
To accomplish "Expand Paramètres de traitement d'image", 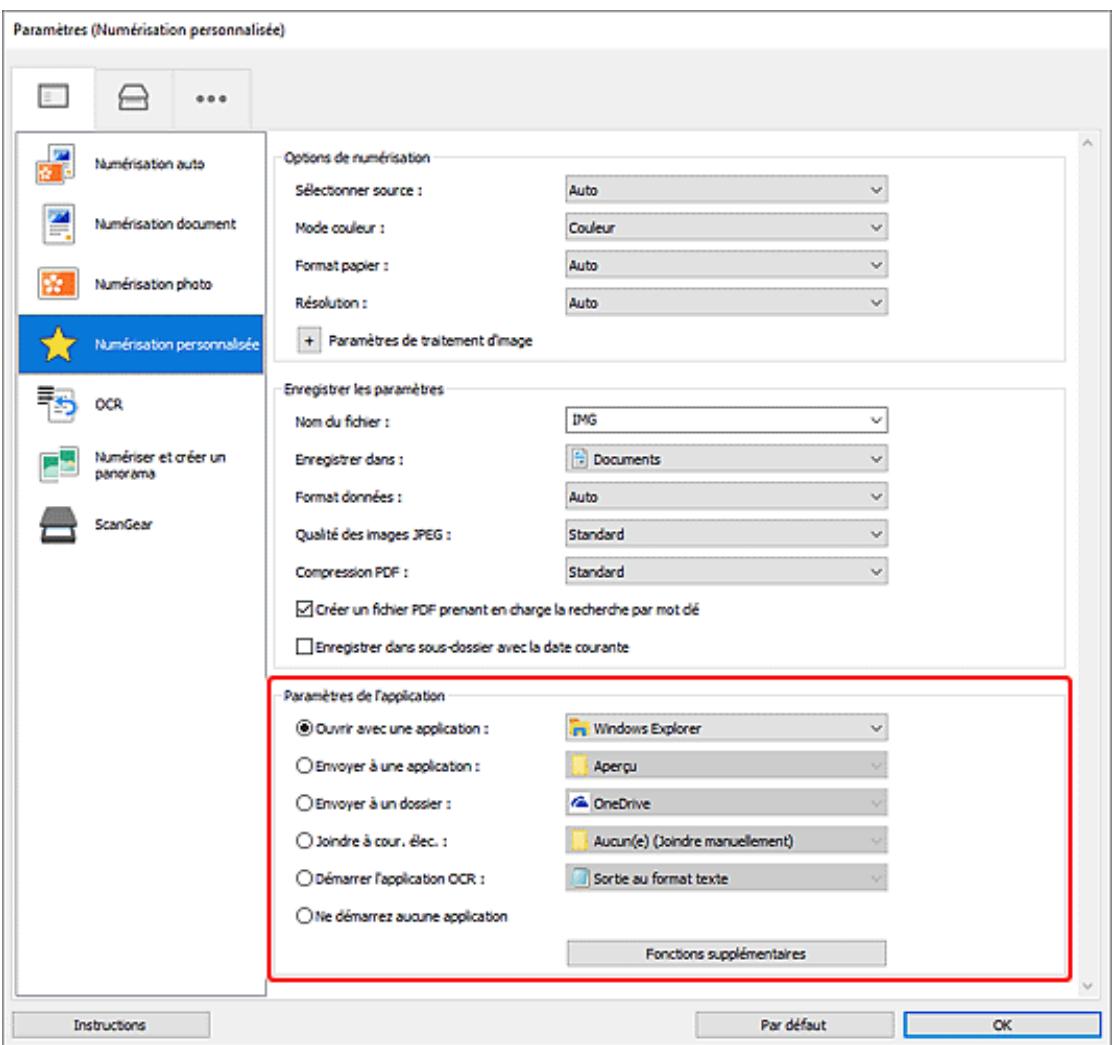I will coord(309,341).
